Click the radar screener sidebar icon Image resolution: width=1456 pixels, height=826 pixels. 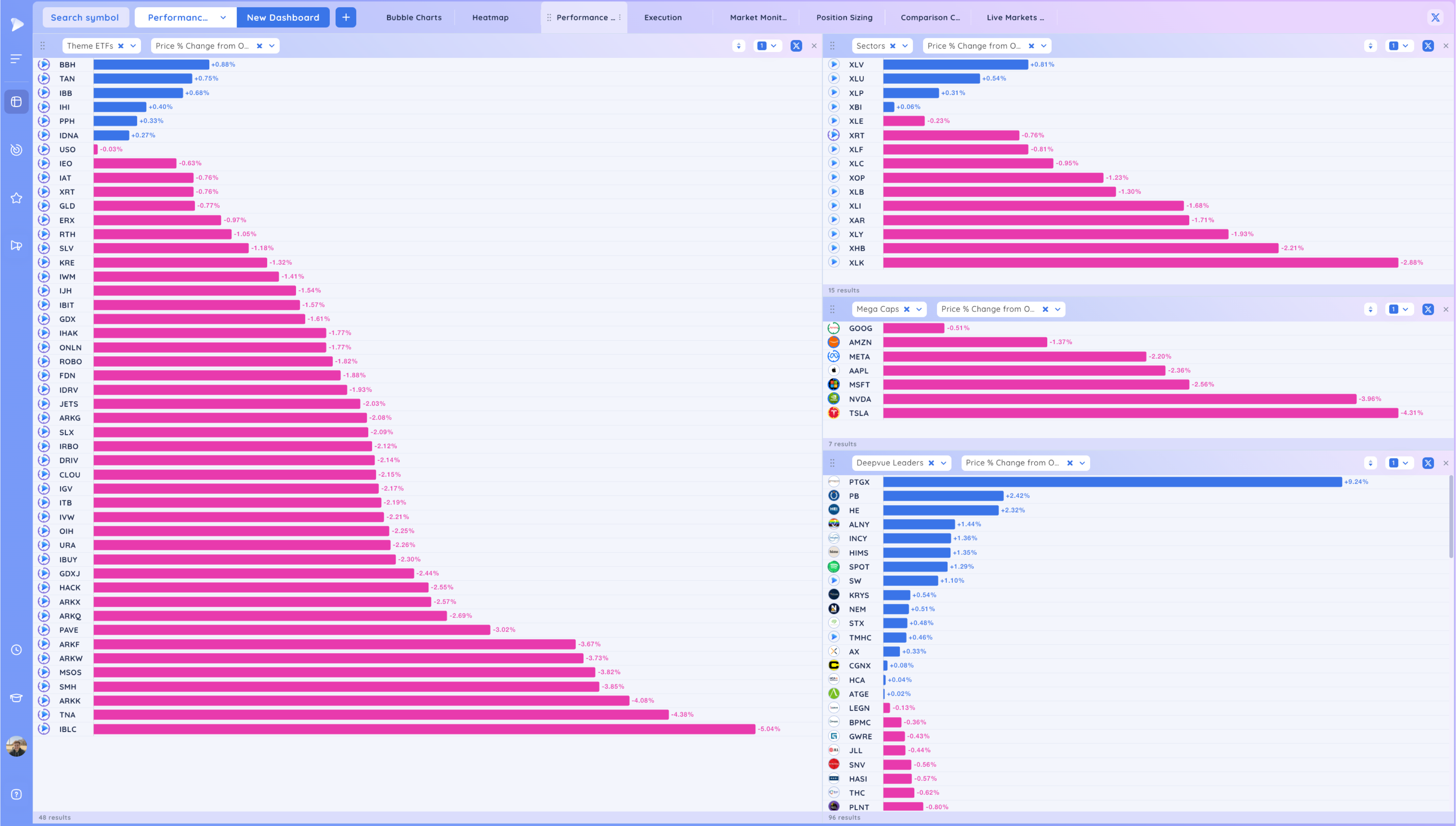click(x=16, y=150)
